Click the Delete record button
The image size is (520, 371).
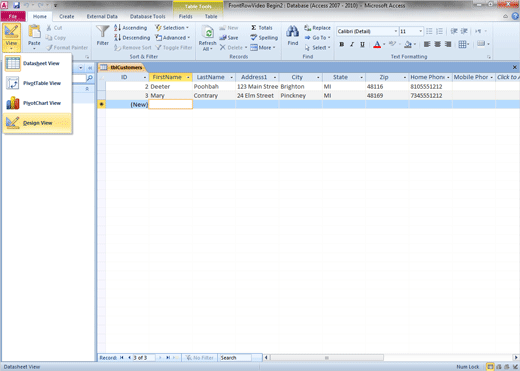[233, 48]
